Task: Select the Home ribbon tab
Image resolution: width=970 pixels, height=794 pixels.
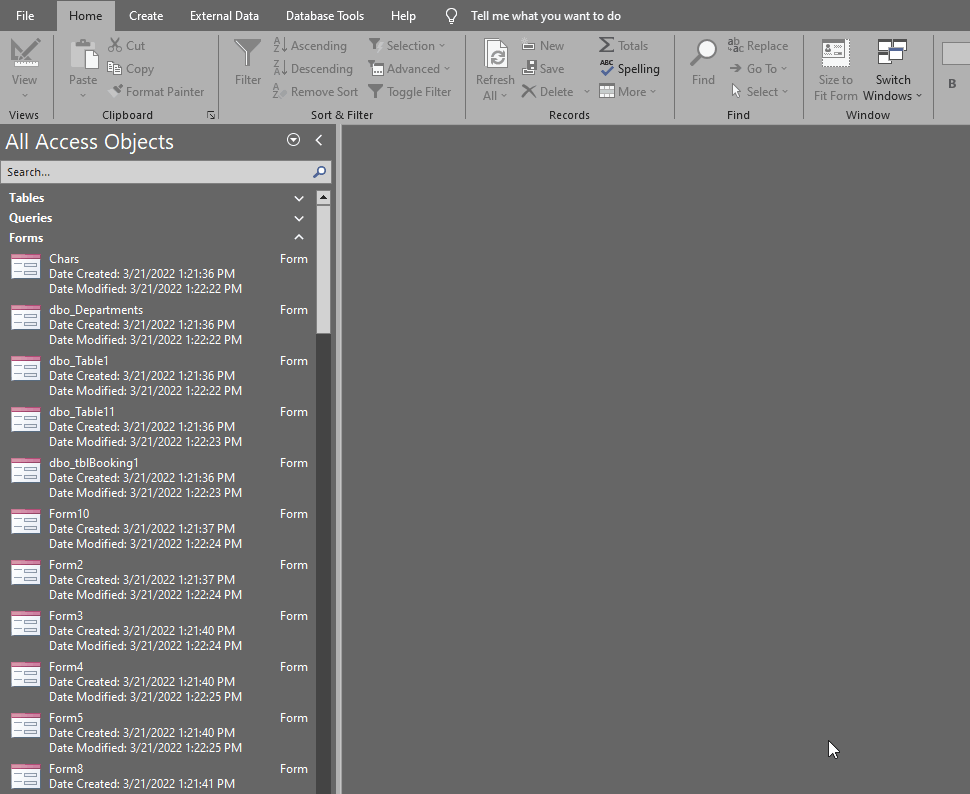Action: pyautogui.click(x=85, y=16)
